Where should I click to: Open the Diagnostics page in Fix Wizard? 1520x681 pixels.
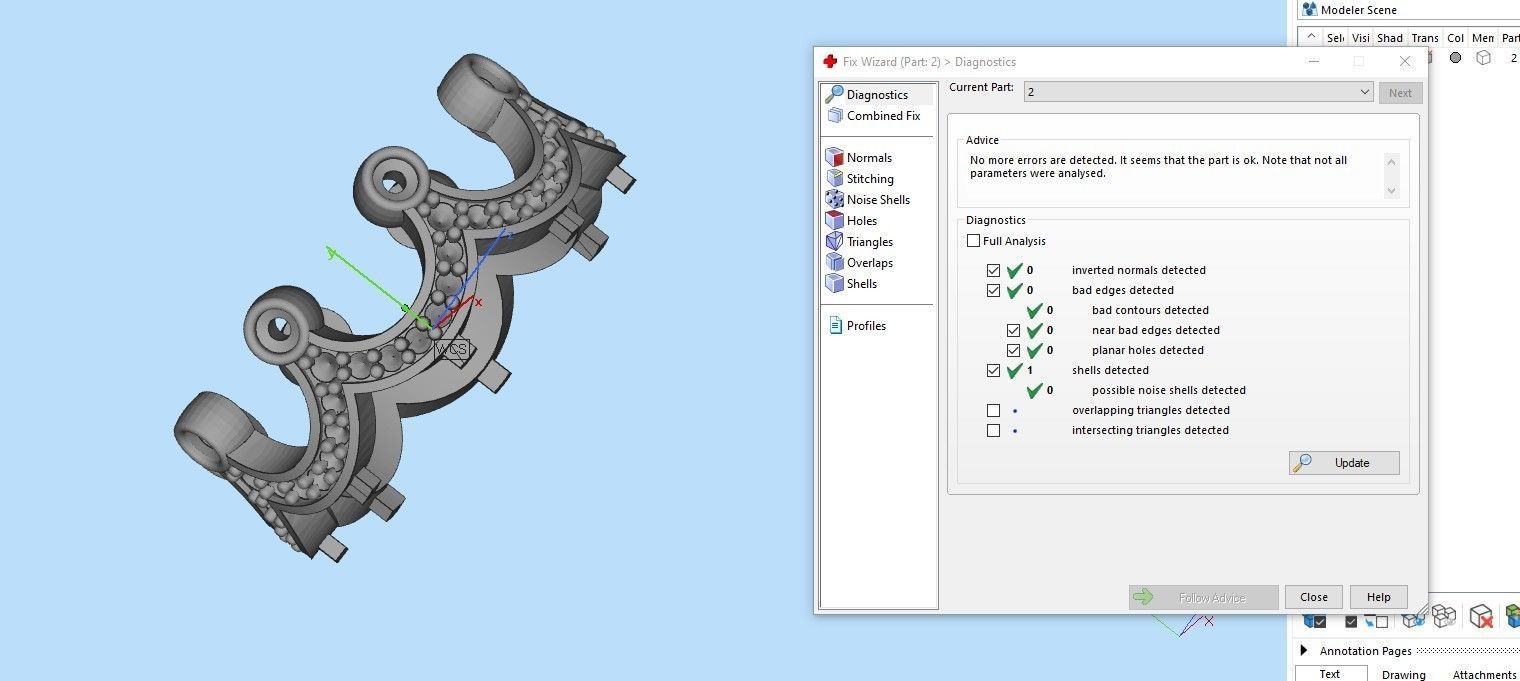pos(877,95)
